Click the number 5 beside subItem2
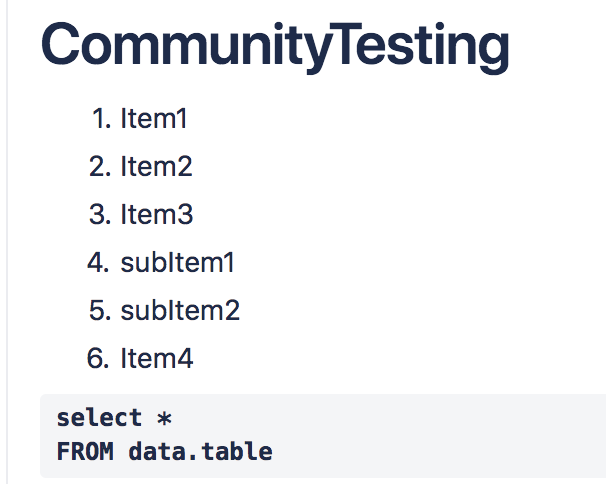606x484 pixels. pos(98,311)
